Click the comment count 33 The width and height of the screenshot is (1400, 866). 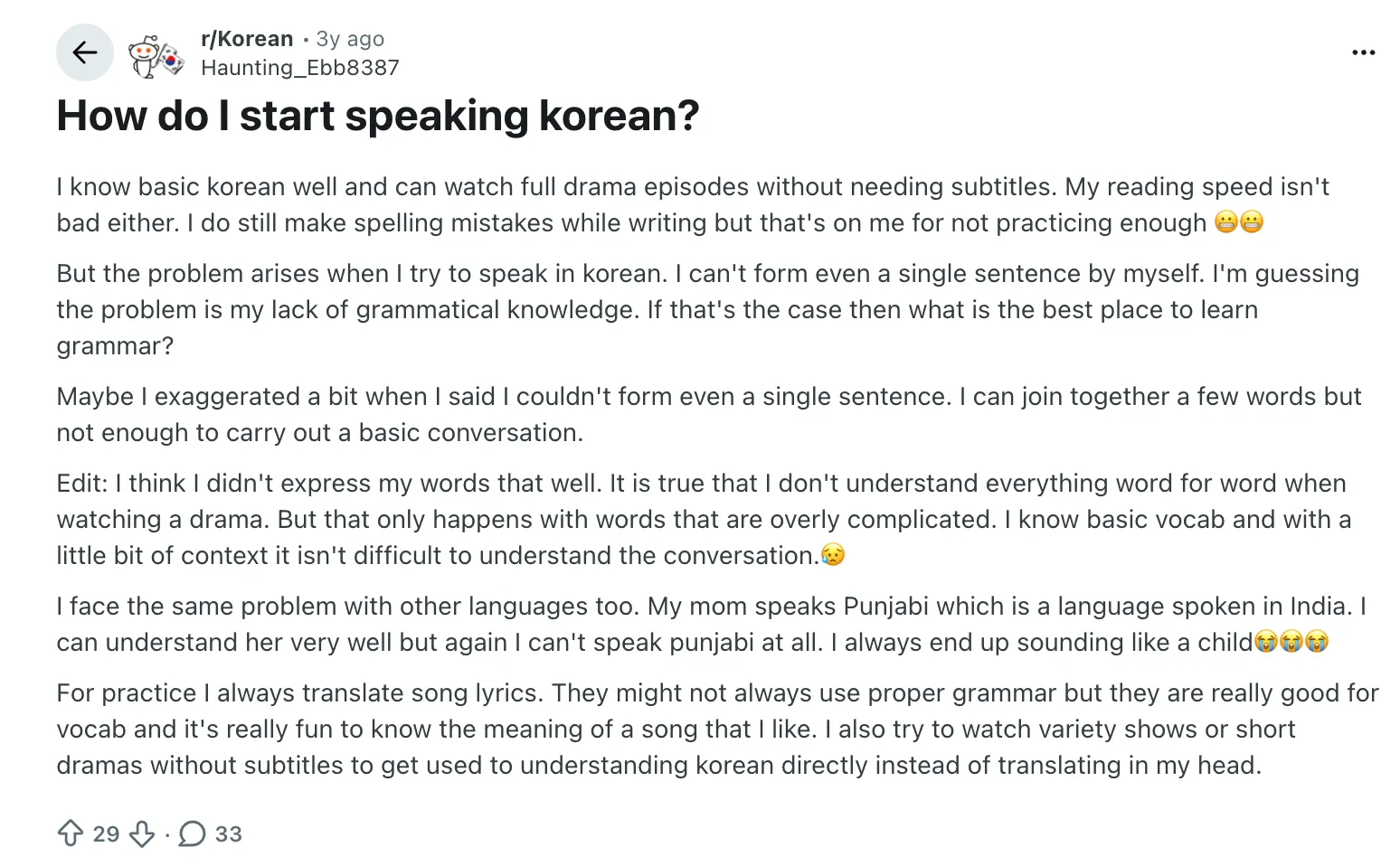point(229,833)
